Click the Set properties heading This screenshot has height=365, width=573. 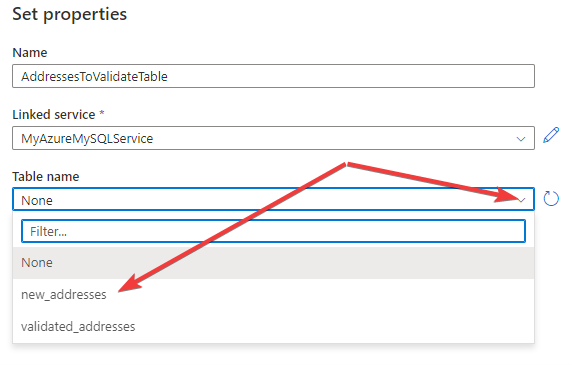pos(69,15)
